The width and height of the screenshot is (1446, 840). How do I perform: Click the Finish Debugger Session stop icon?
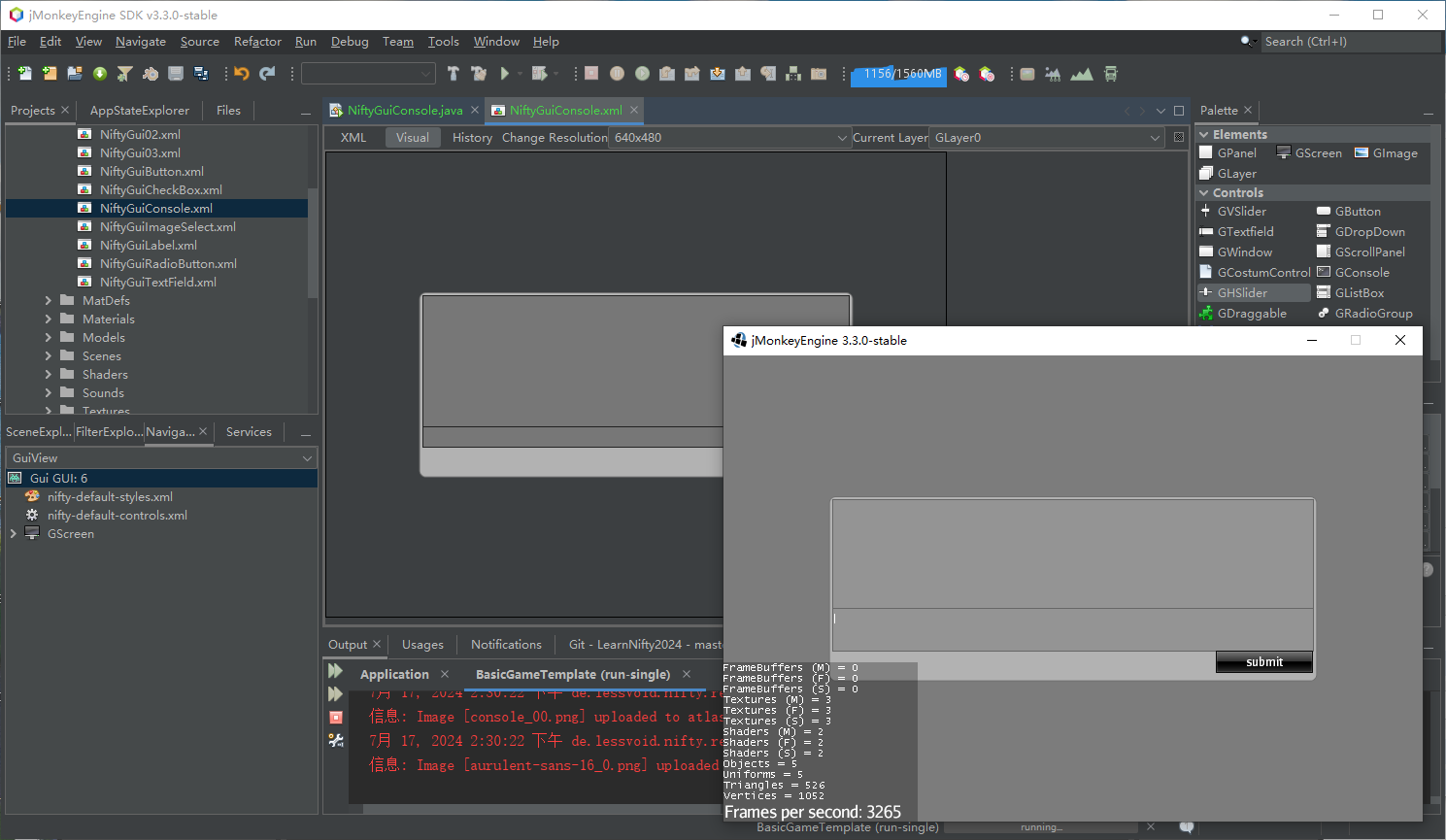(591, 74)
